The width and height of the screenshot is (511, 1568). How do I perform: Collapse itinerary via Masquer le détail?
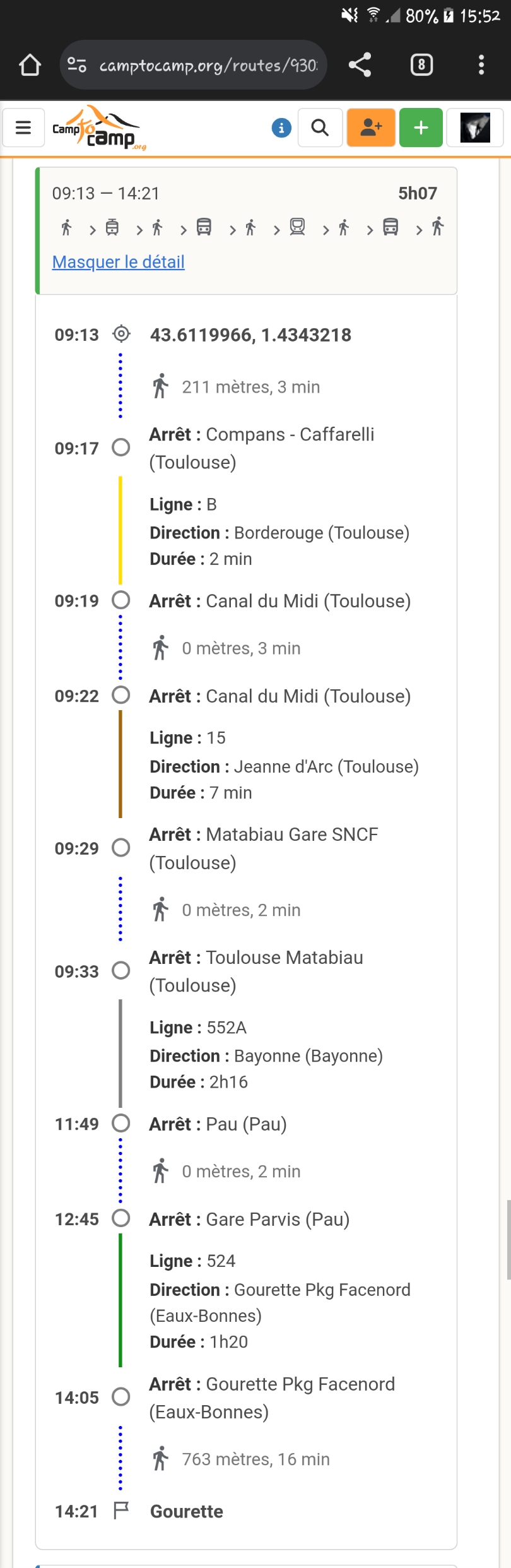(x=118, y=262)
